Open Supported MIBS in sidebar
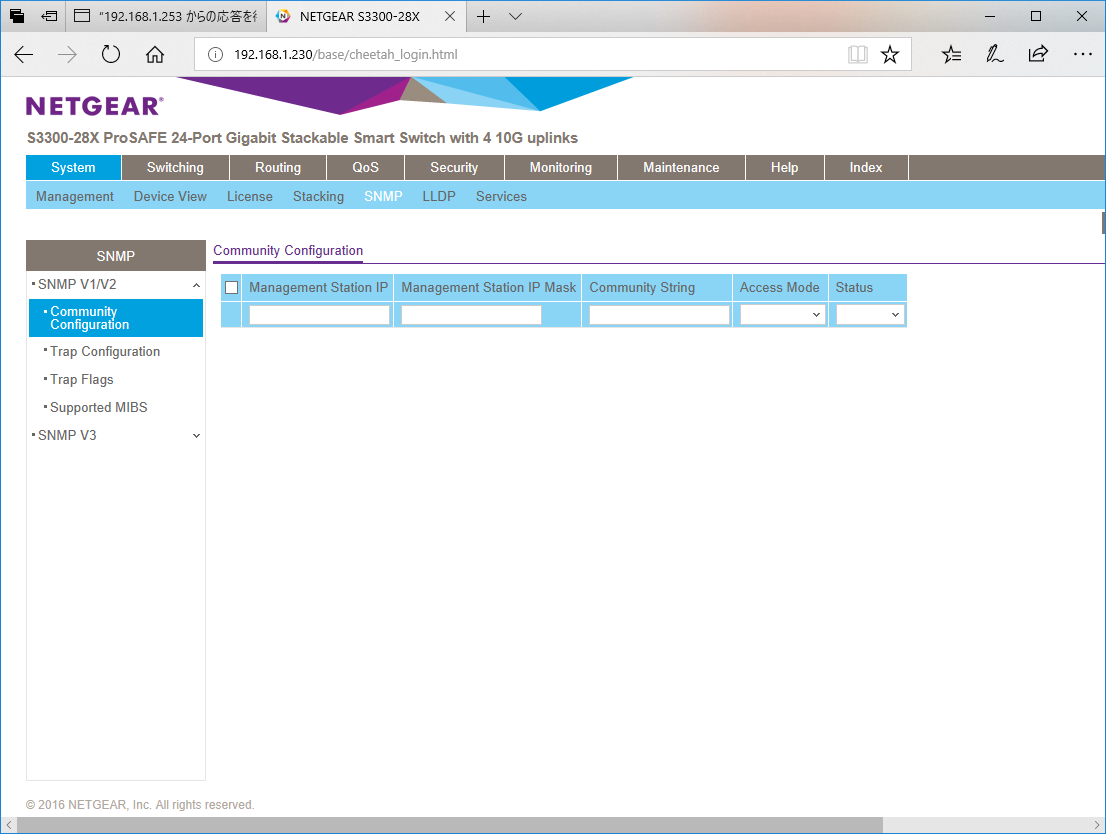Image resolution: width=1106 pixels, height=834 pixels. pyautogui.click(x=99, y=408)
